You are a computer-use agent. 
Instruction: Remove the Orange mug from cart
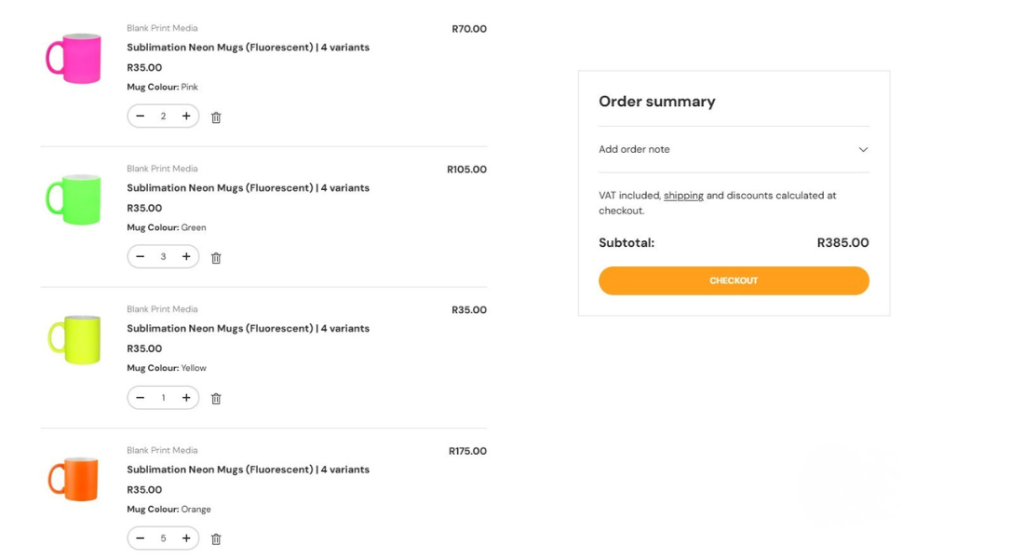pos(216,539)
